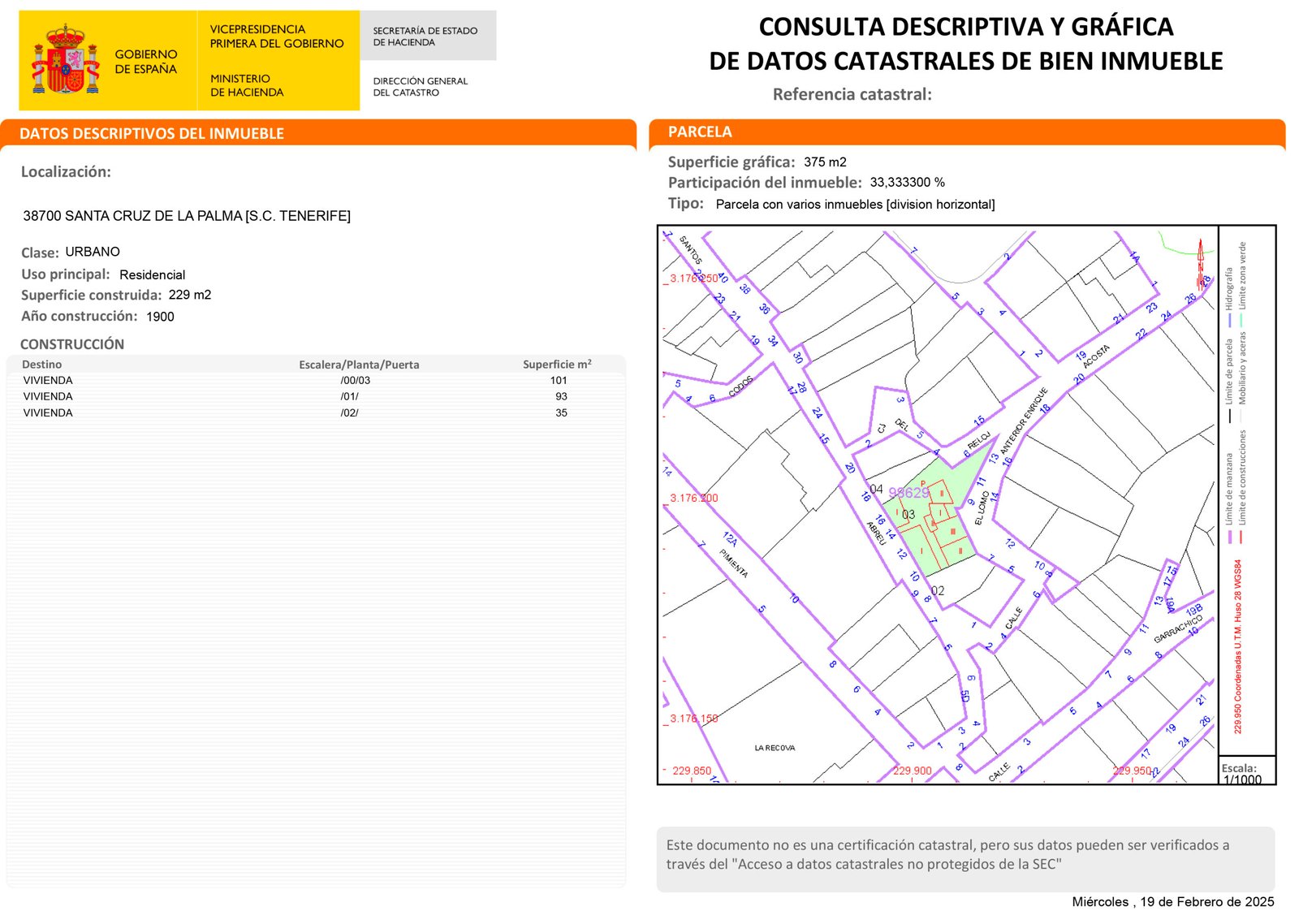Image resolution: width=1299 pixels, height=924 pixels.
Task: Click the 98629 block number on map
Action: coord(908,493)
